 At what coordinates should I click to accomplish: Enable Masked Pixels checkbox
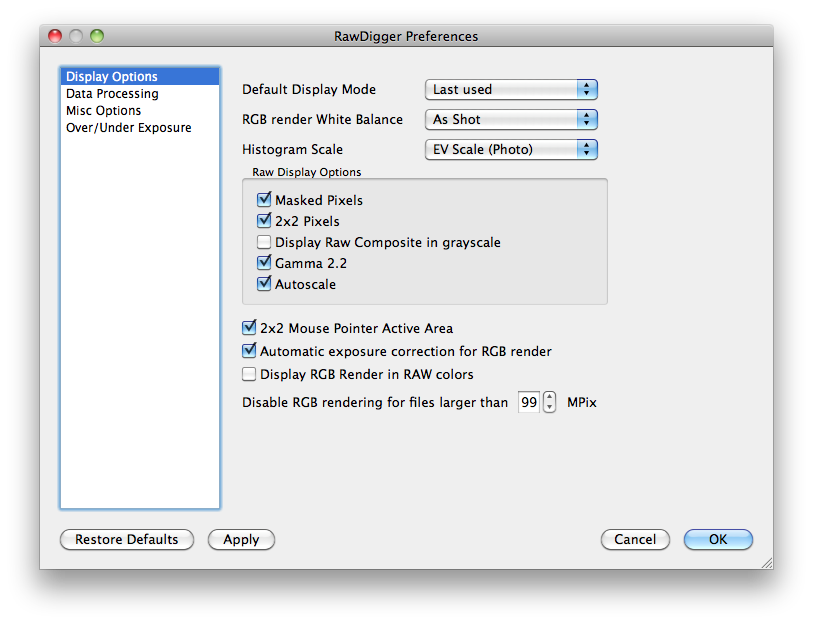click(264, 200)
